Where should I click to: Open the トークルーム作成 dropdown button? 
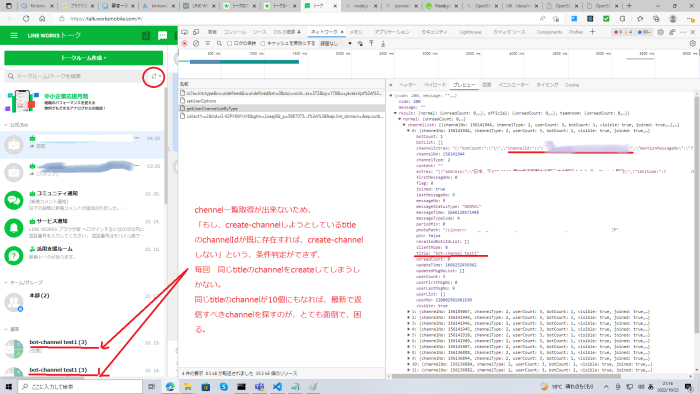click(83, 58)
